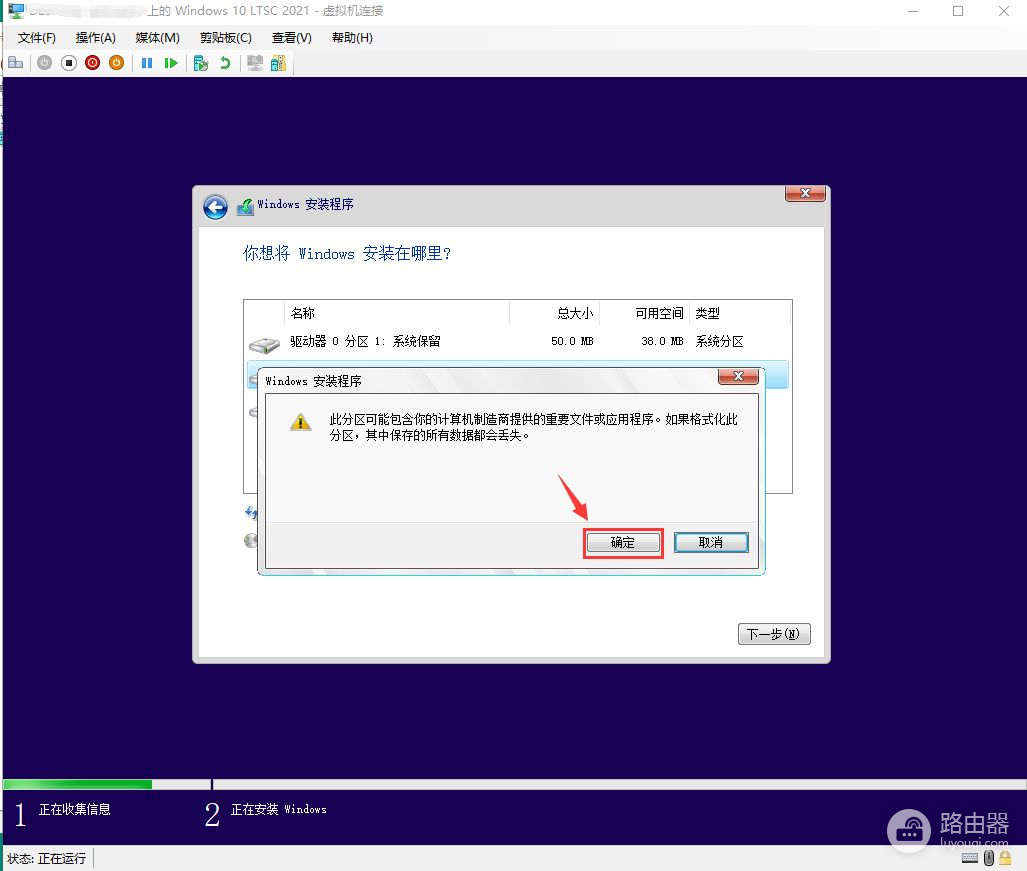The width and height of the screenshot is (1027, 871).
Task: Send Ctrl+Alt+Delete via toolbar keyboard icon
Action: tap(15, 63)
